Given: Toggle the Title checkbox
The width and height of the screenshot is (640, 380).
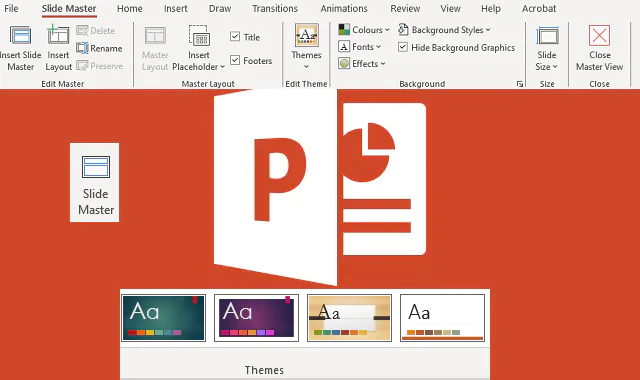Looking at the screenshot, I should (235, 37).
